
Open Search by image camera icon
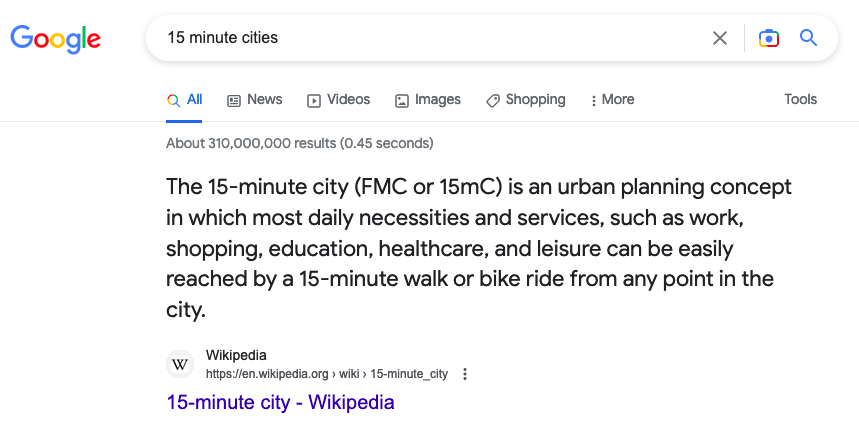tap(768, 38)
